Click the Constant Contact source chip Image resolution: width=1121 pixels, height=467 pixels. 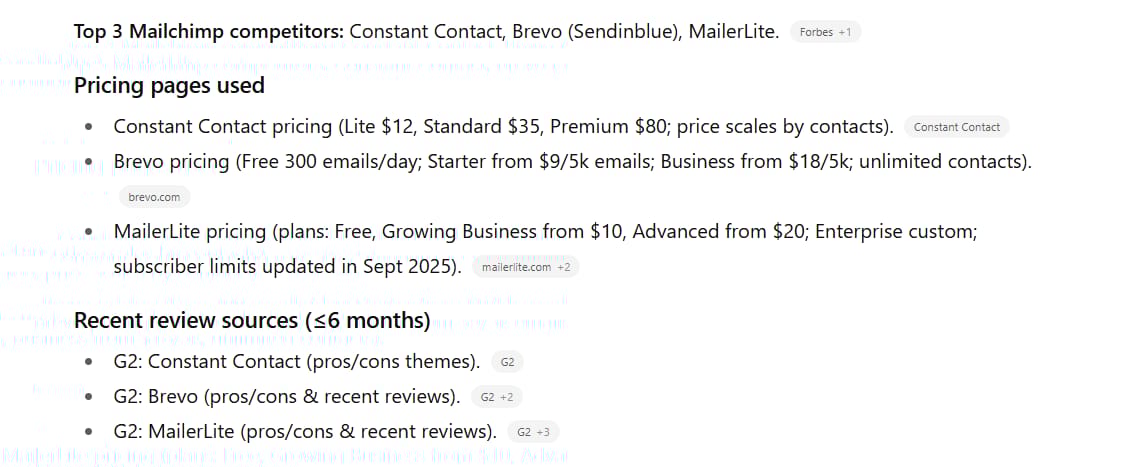coord(956,127)
